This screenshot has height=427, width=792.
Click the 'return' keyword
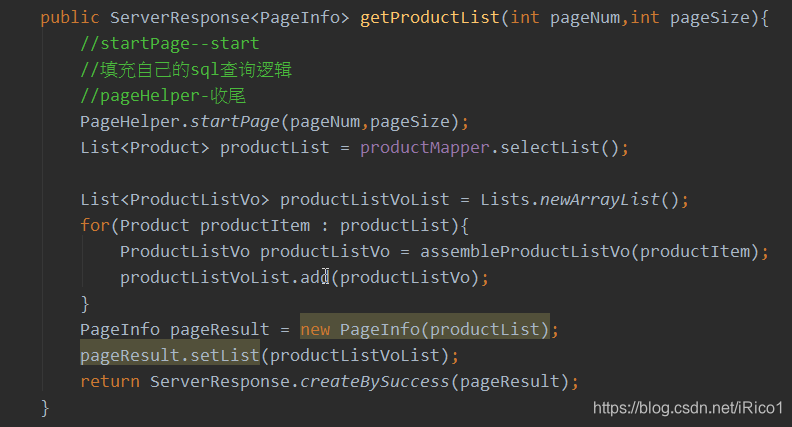pyautogui.click(x=110, y=382)
